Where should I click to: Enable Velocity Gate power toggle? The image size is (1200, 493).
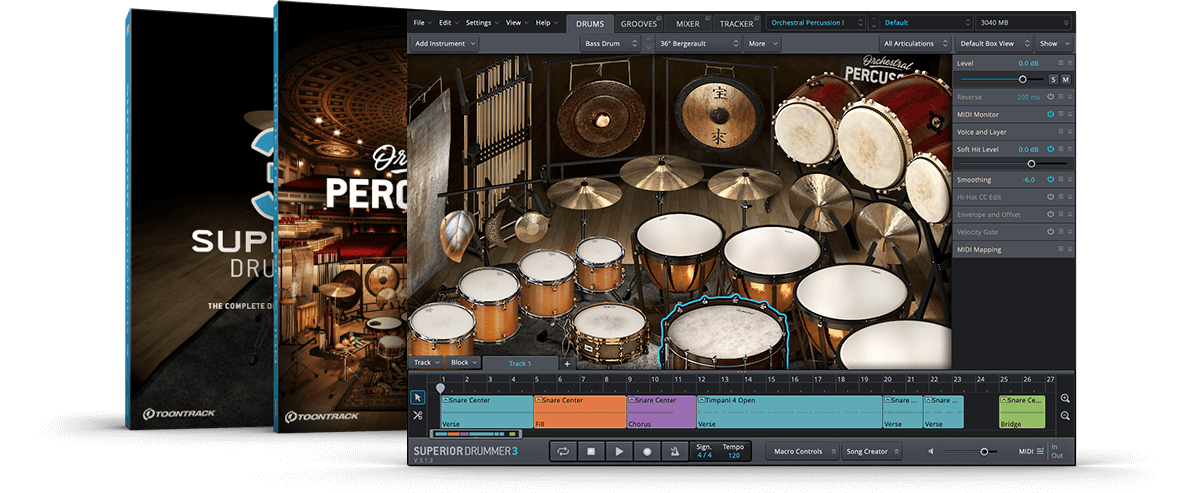[x=1050, y=231]
